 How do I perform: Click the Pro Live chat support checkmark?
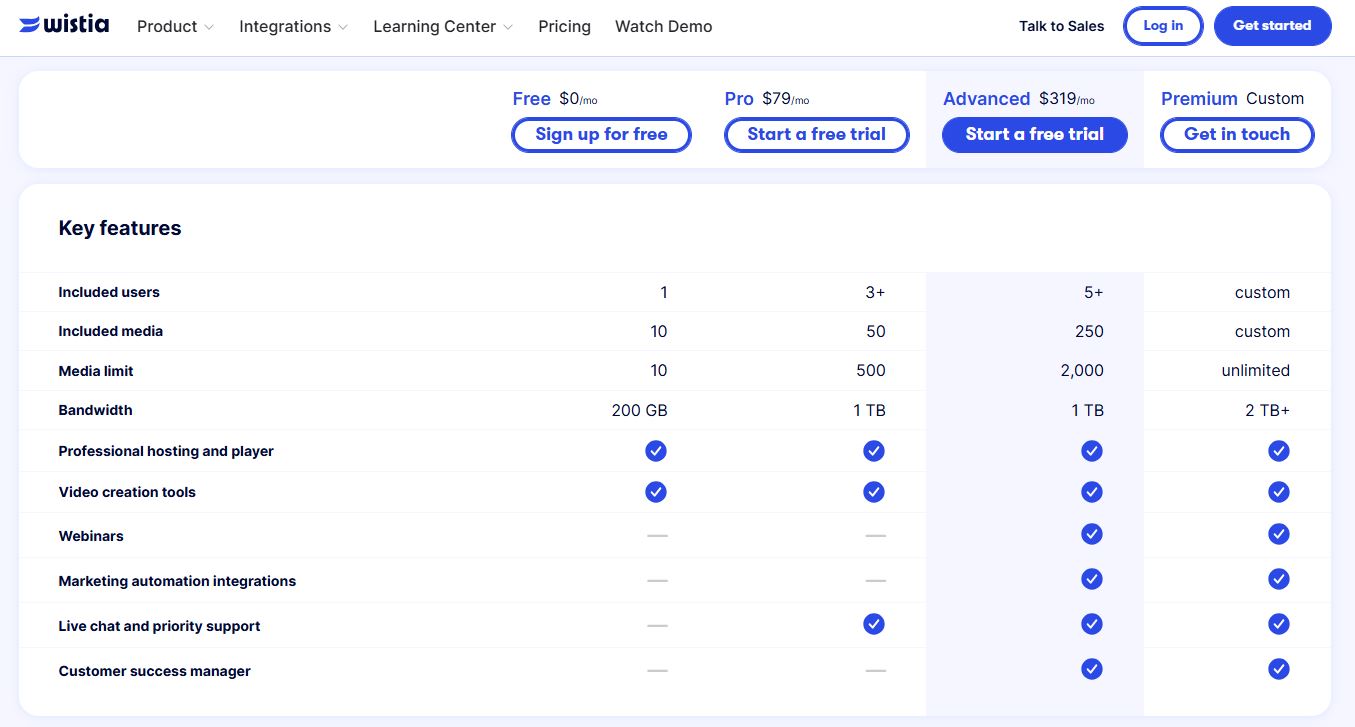pyautogui.click(x=874, y=623)
